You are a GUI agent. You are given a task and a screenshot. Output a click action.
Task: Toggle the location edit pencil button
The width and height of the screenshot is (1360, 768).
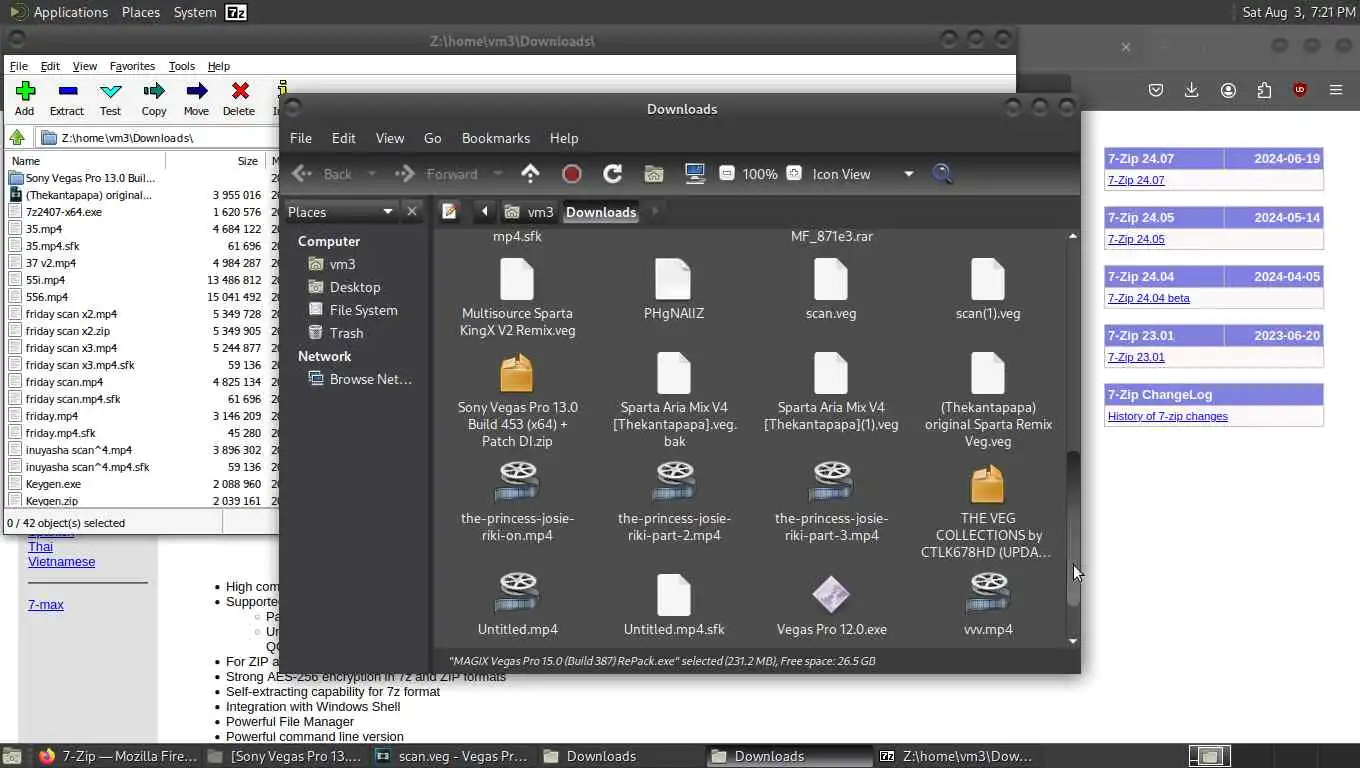450,211
